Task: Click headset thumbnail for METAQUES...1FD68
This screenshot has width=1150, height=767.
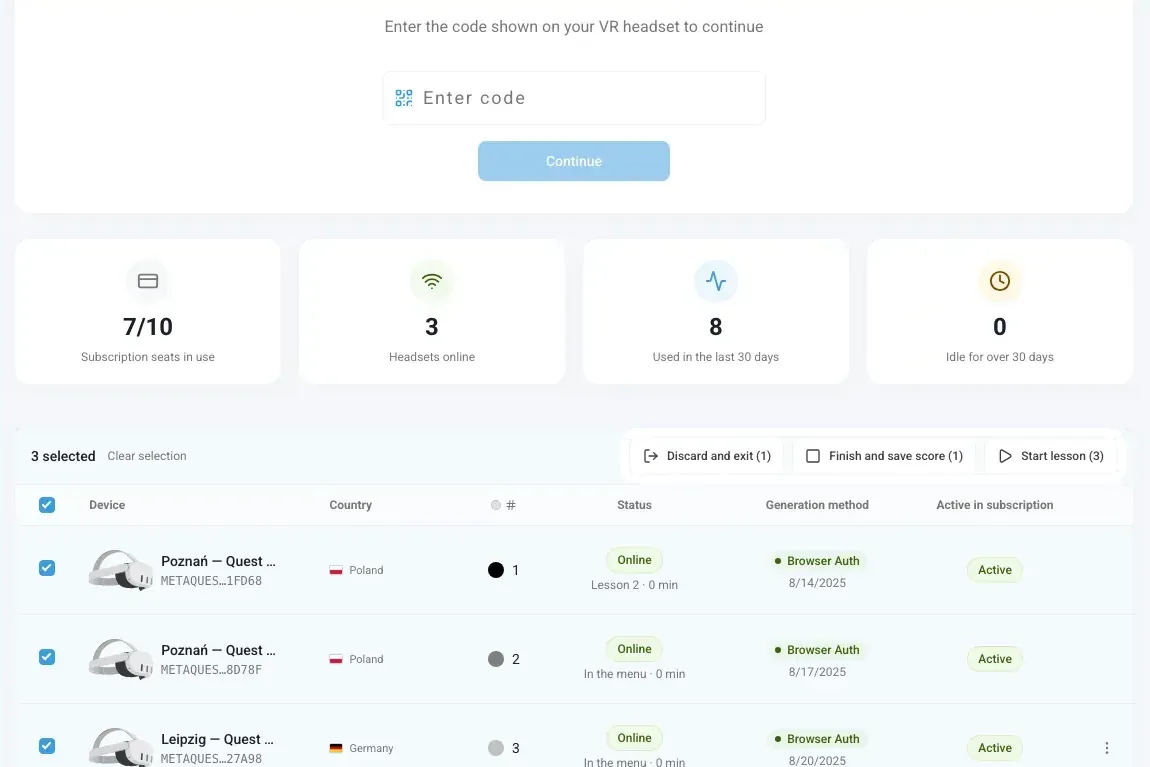Action: [x=121, y=570]
